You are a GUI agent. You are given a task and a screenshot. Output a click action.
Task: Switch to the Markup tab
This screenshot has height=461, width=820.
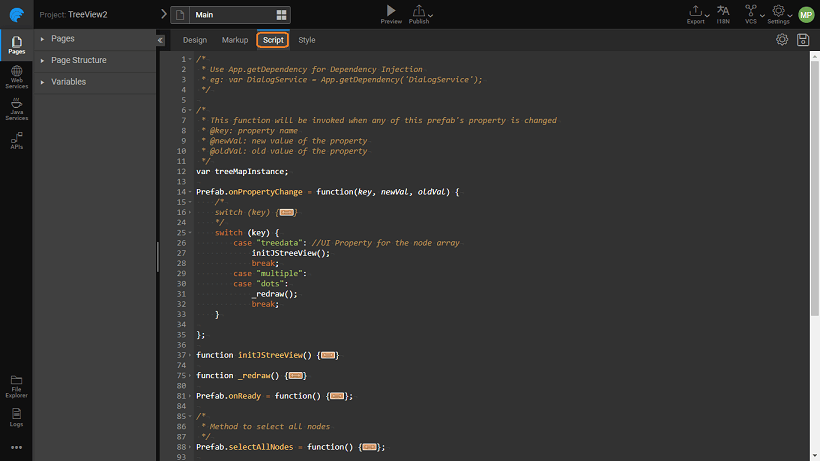click(x=235, y=40)
